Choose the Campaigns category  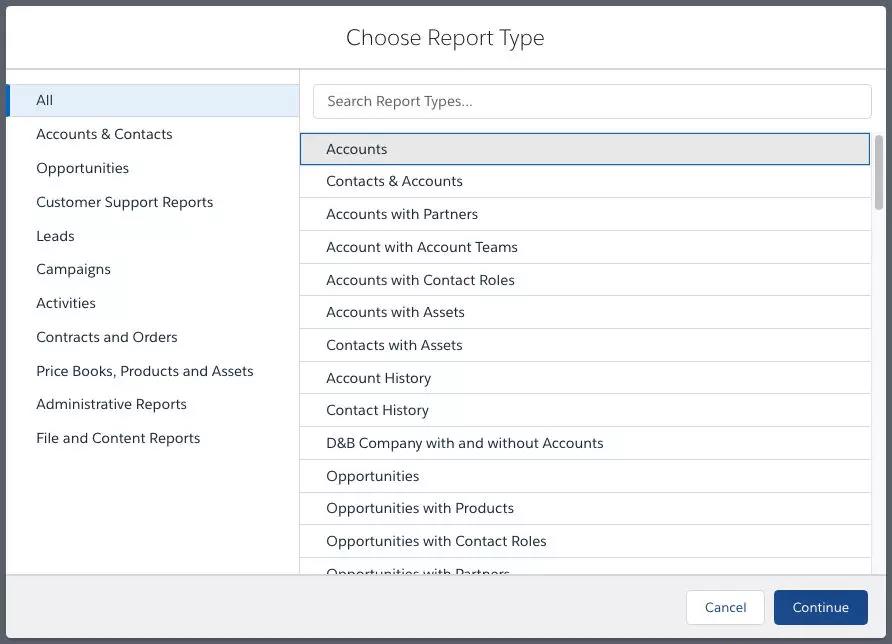click(73, 269)
